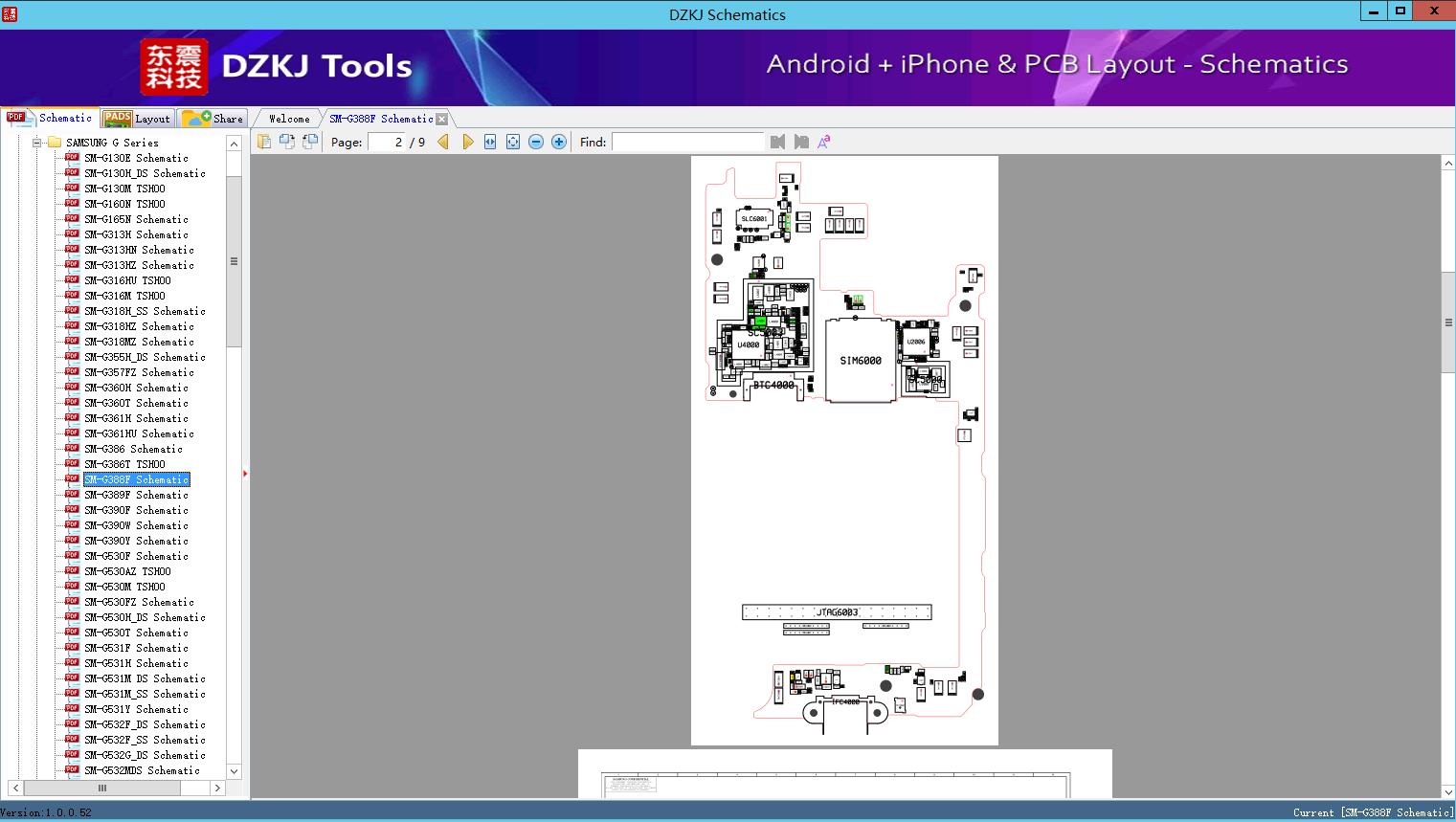Open SM-G360H Schematic entry
Image resolution: width=1456 pixels, height=822 pixels.
click(136, 388)
